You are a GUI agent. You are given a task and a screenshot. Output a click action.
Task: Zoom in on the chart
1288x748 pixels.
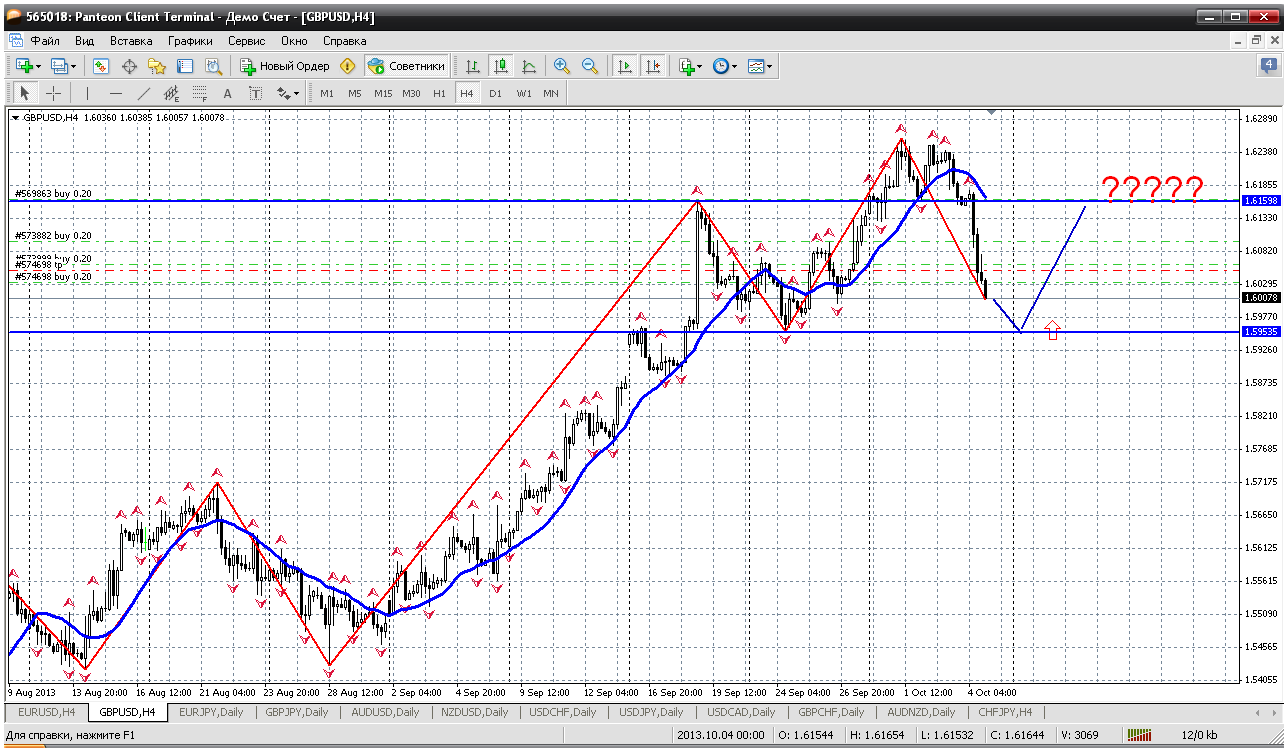pyautogui.click(x=562, y=66)
